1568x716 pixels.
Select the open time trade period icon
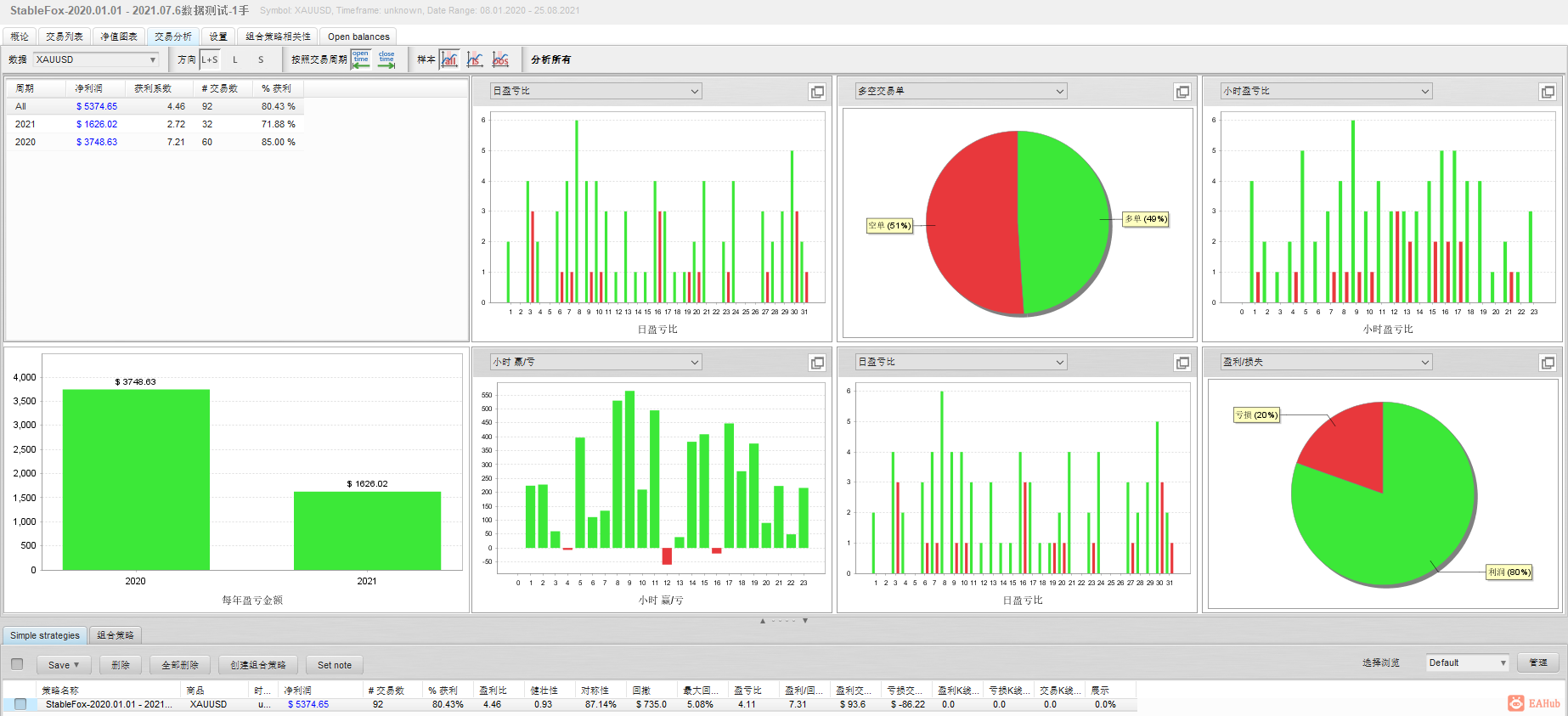361,59
